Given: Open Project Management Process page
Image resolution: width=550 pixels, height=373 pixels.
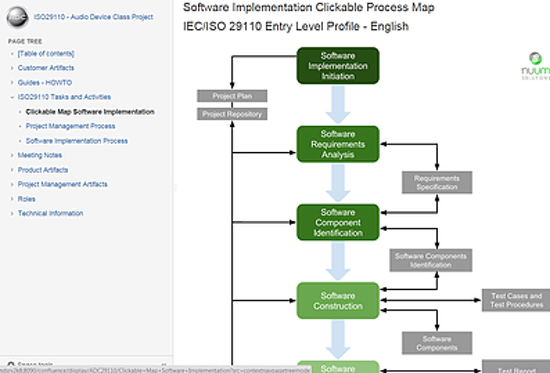Looking at the screenshot, I should 71,126.
